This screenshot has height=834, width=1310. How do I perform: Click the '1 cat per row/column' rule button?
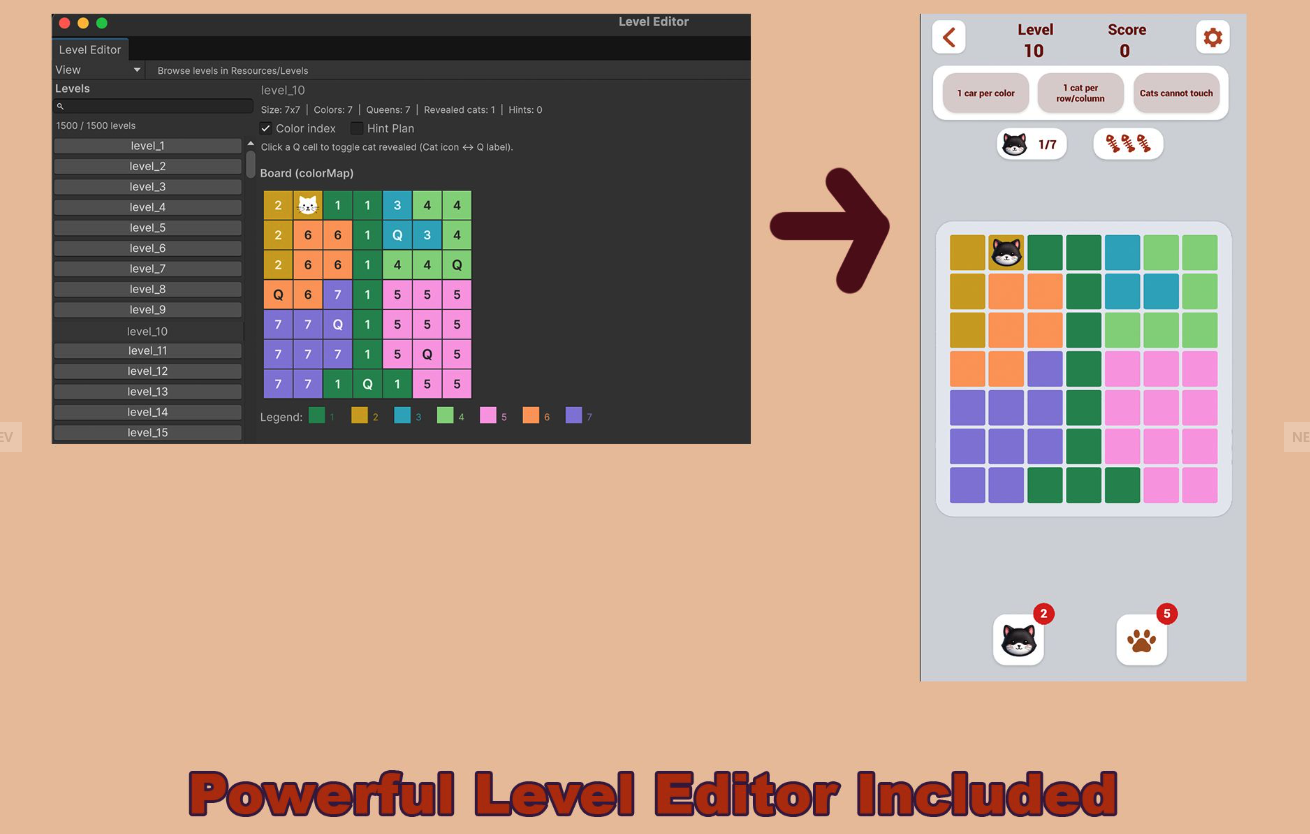tap(1081, 93)
